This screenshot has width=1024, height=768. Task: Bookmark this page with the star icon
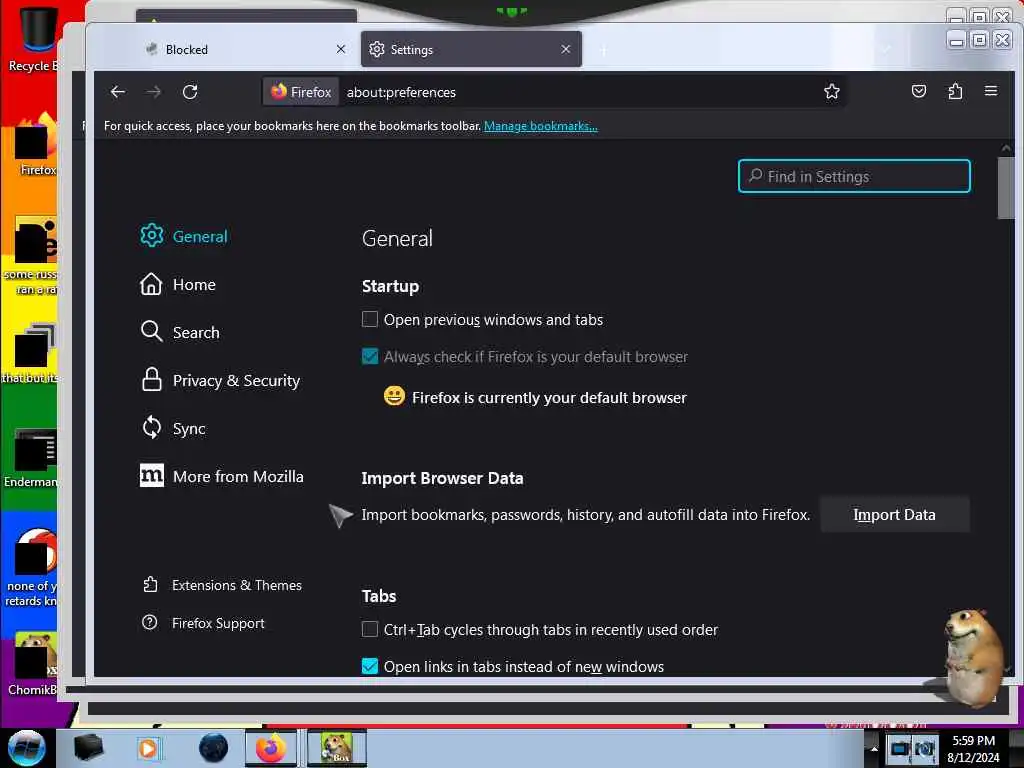[831, 91]
